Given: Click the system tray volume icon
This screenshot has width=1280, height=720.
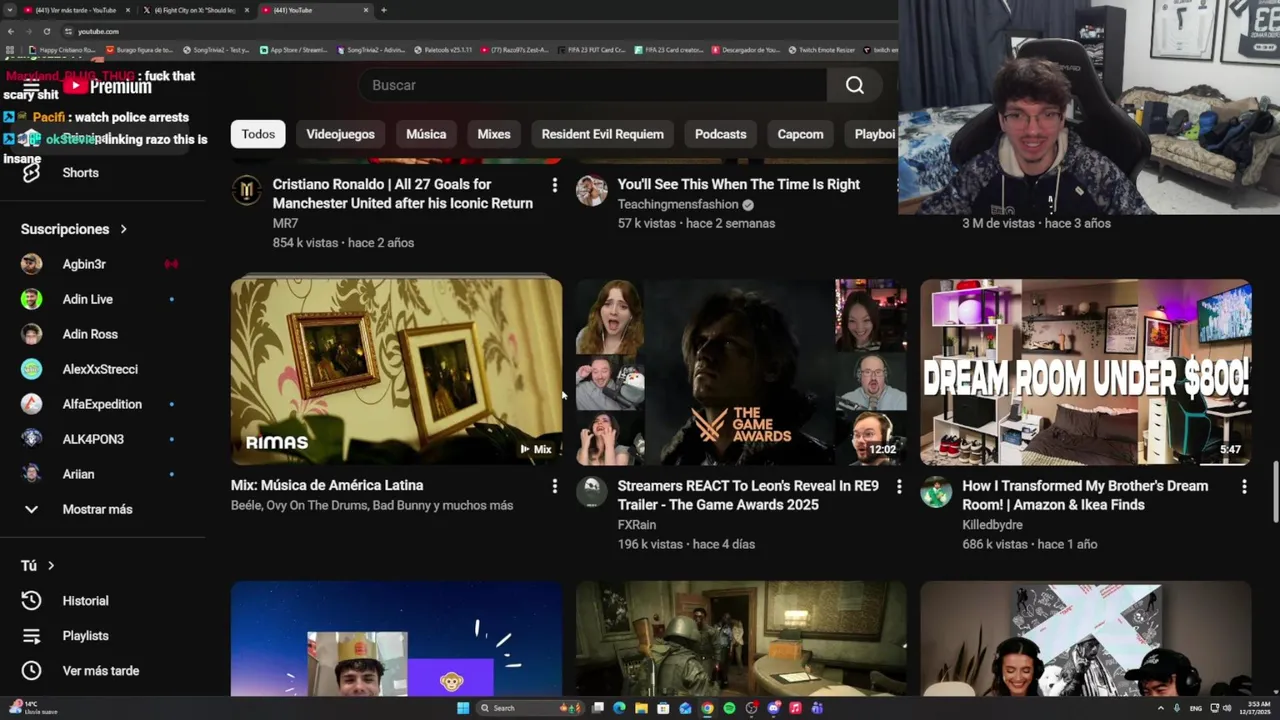Looking at the screenshot, I should tap(1227, 708).
